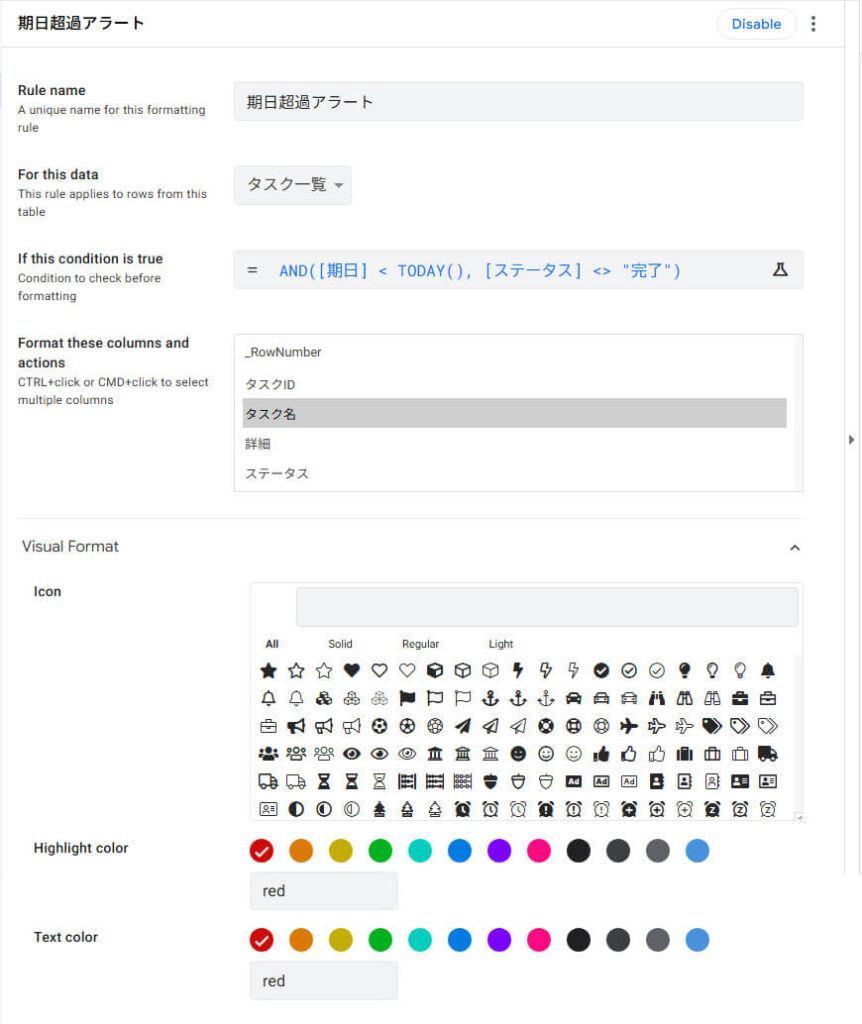Screen dimensions: 862x1024
Task: Choose the solid heart icon
Action: pyautogui.click(x=351, y=671)
